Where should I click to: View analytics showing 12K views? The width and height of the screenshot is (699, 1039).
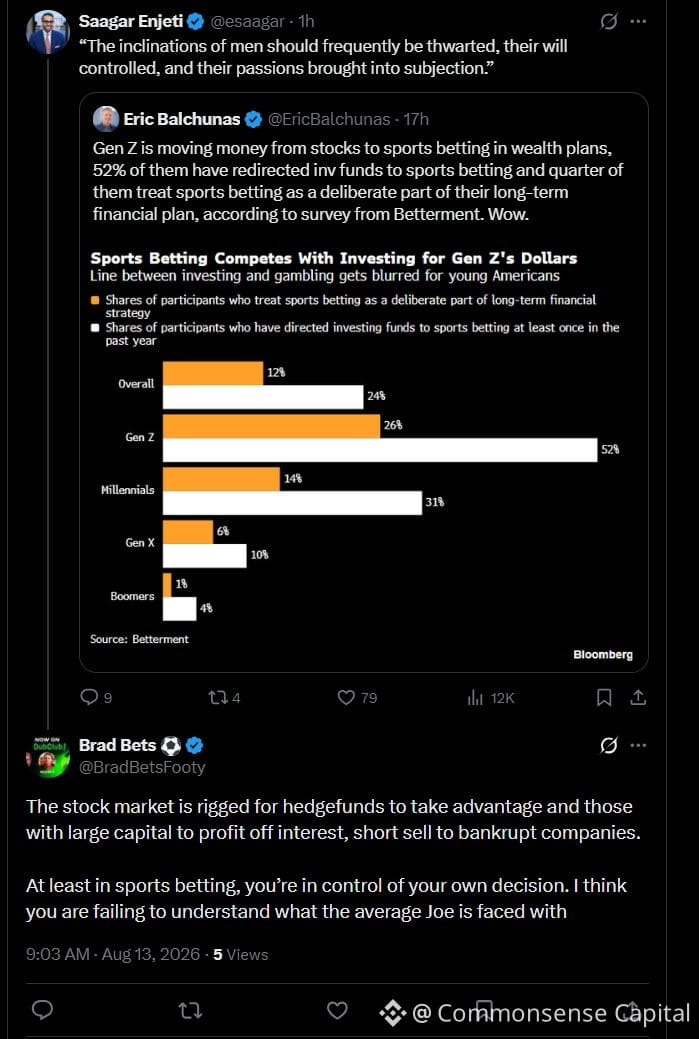tap(491, 698)
